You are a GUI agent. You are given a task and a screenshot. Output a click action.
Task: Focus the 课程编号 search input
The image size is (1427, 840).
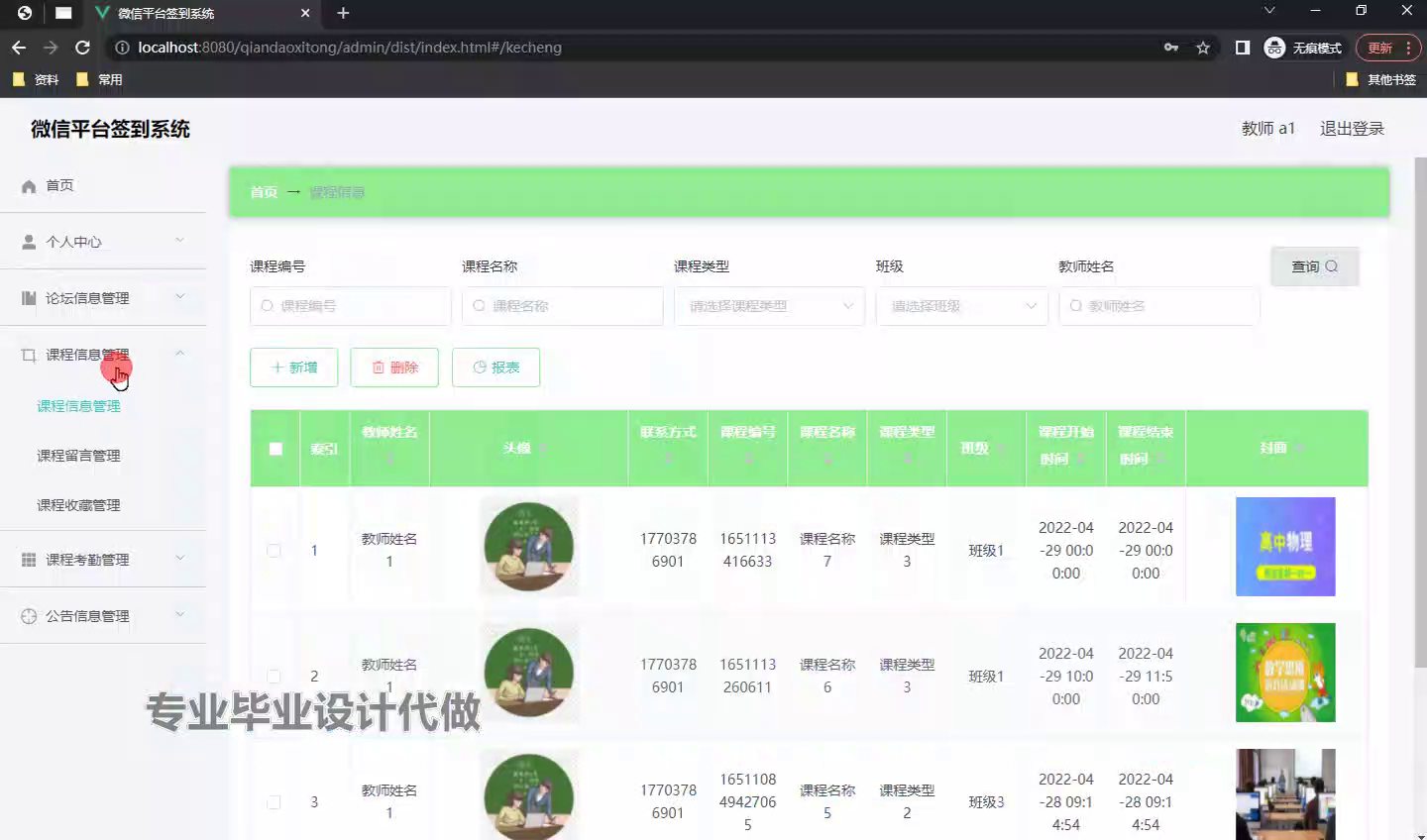coord(351,306)
